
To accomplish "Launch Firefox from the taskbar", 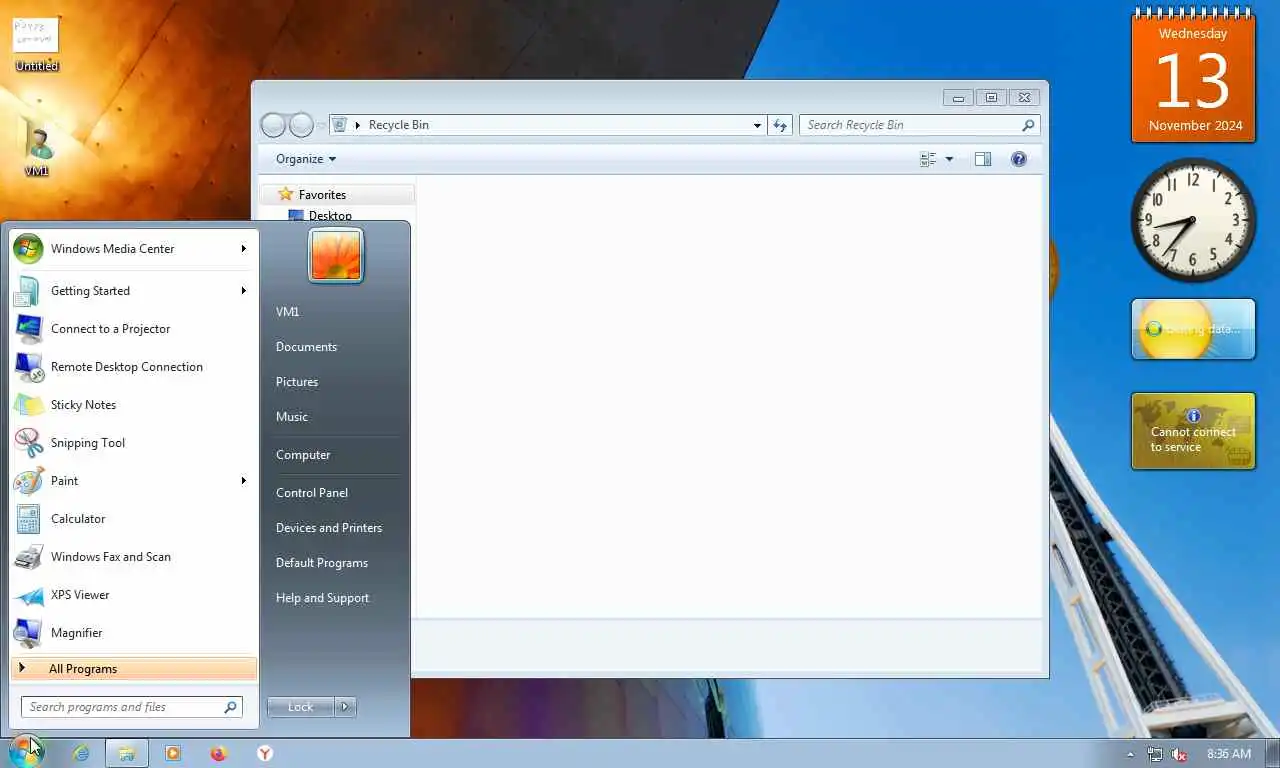I will [x=219, y=754].
